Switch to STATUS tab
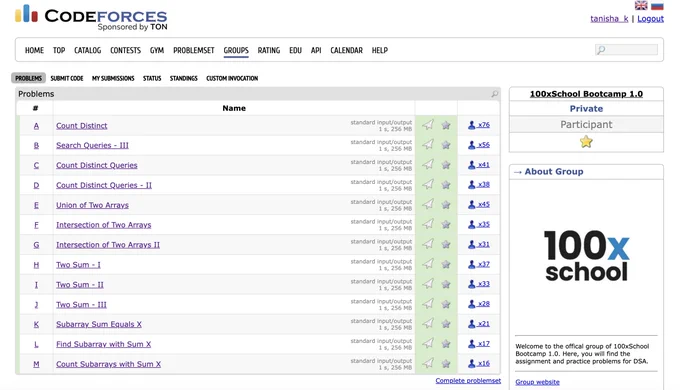Screen dimensions: 680x390 click(x=152, y=79)
